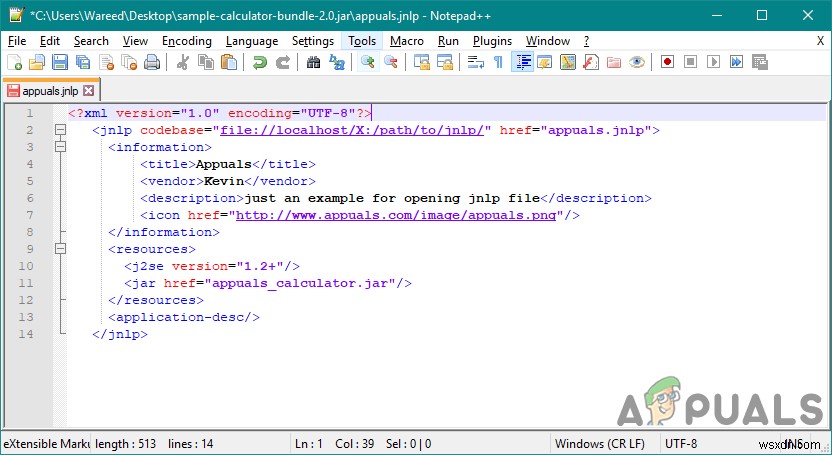Save the current file using the Save icon
Viewport: 832px width, 455px height.
coord(59,63)
